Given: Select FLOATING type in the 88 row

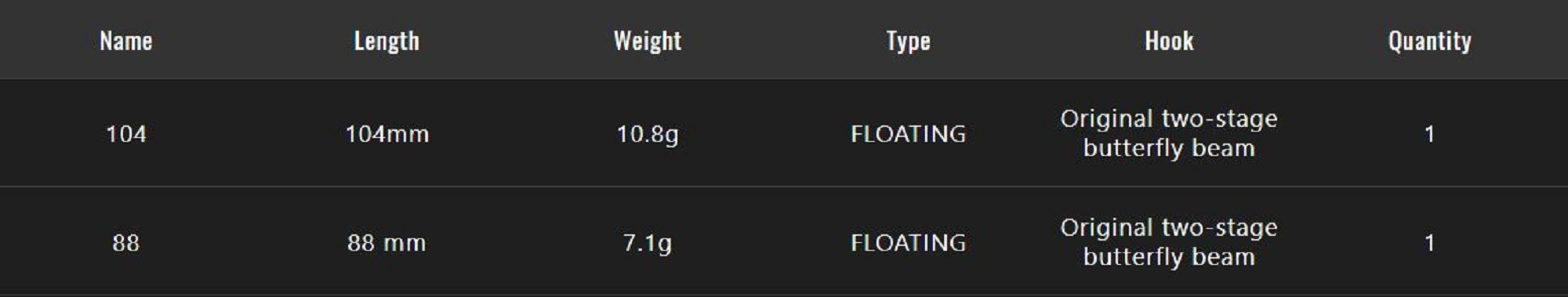Looking at the screenshot, I should (909, 243).
